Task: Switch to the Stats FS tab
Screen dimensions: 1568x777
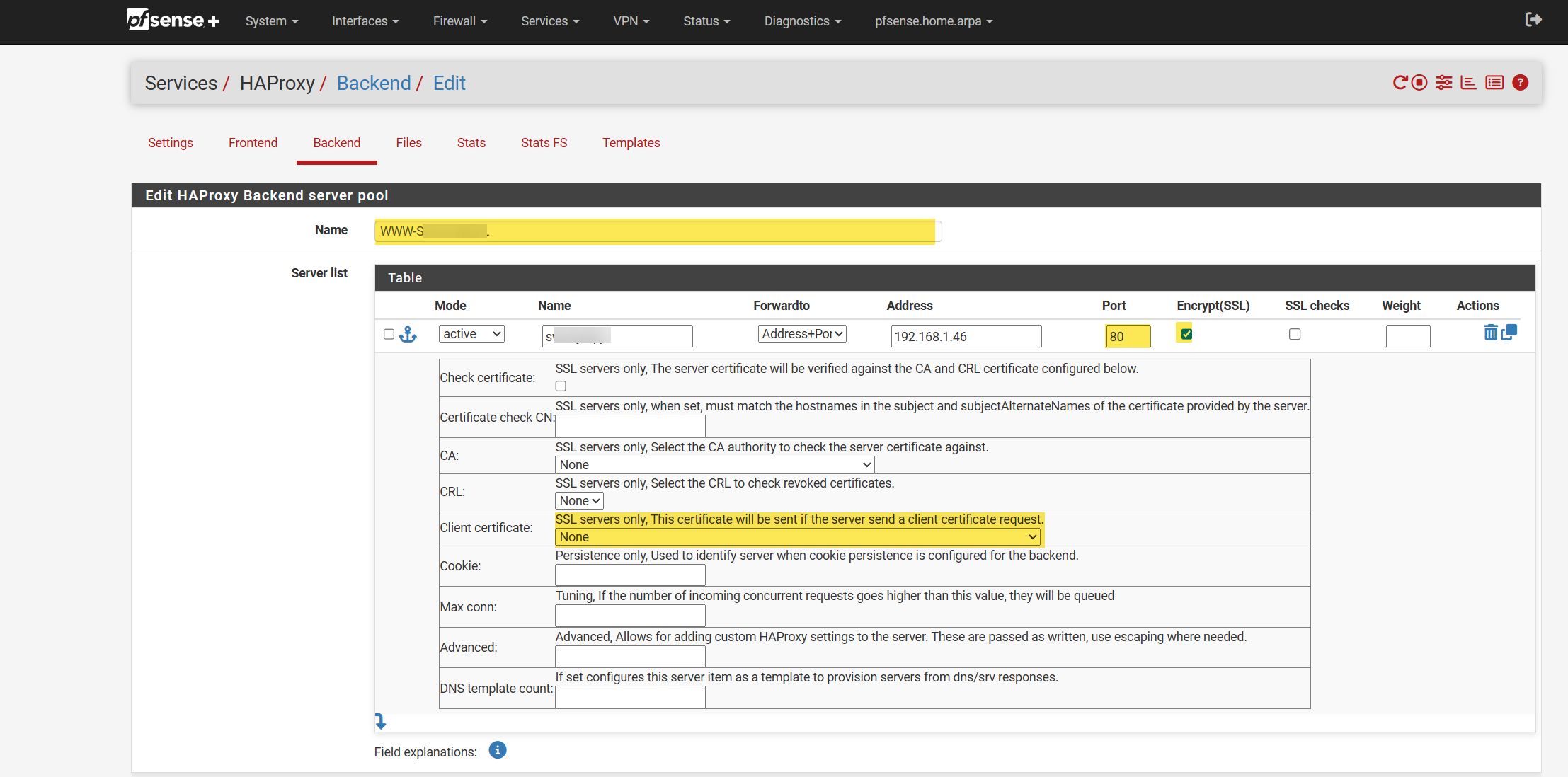Action: (544, 143)
